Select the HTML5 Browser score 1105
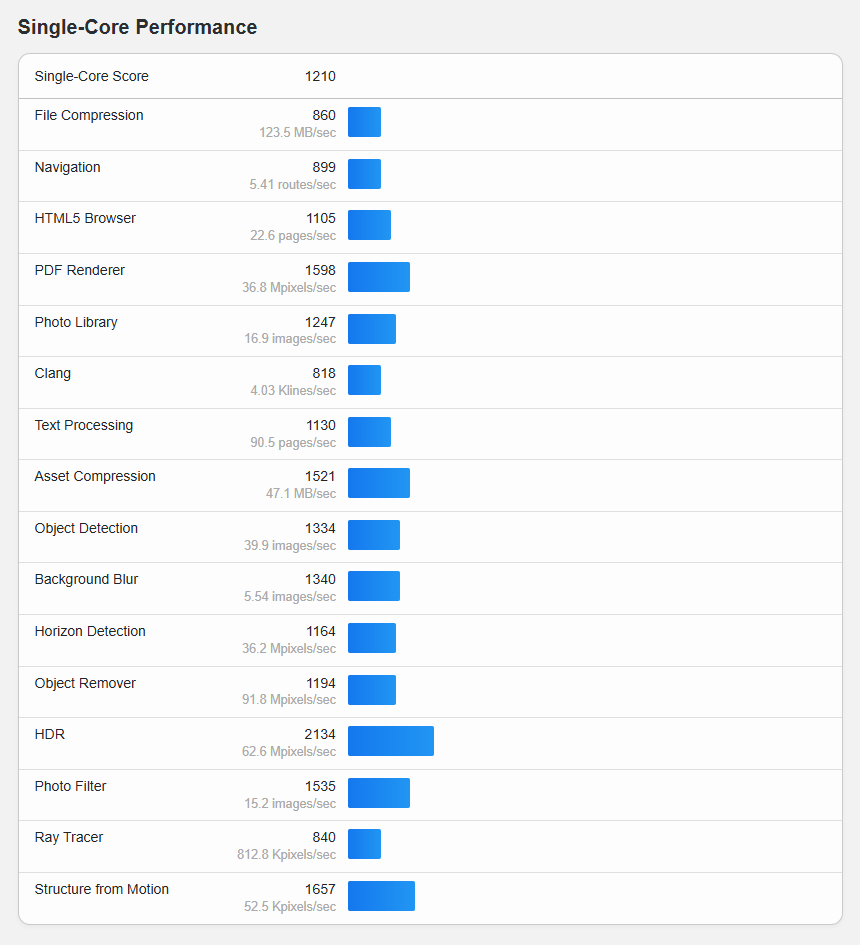This screenshot has height=945, width=860. tap(321, 218)
